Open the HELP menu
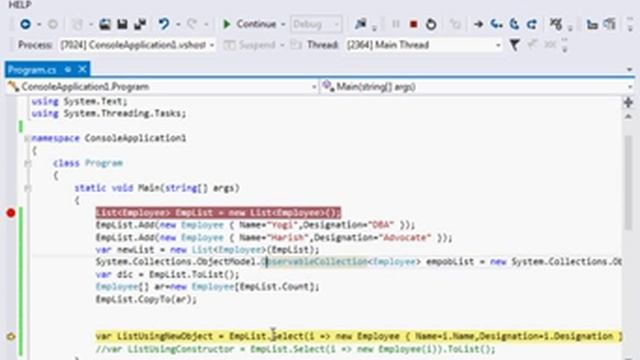 (x=20, y=5)
